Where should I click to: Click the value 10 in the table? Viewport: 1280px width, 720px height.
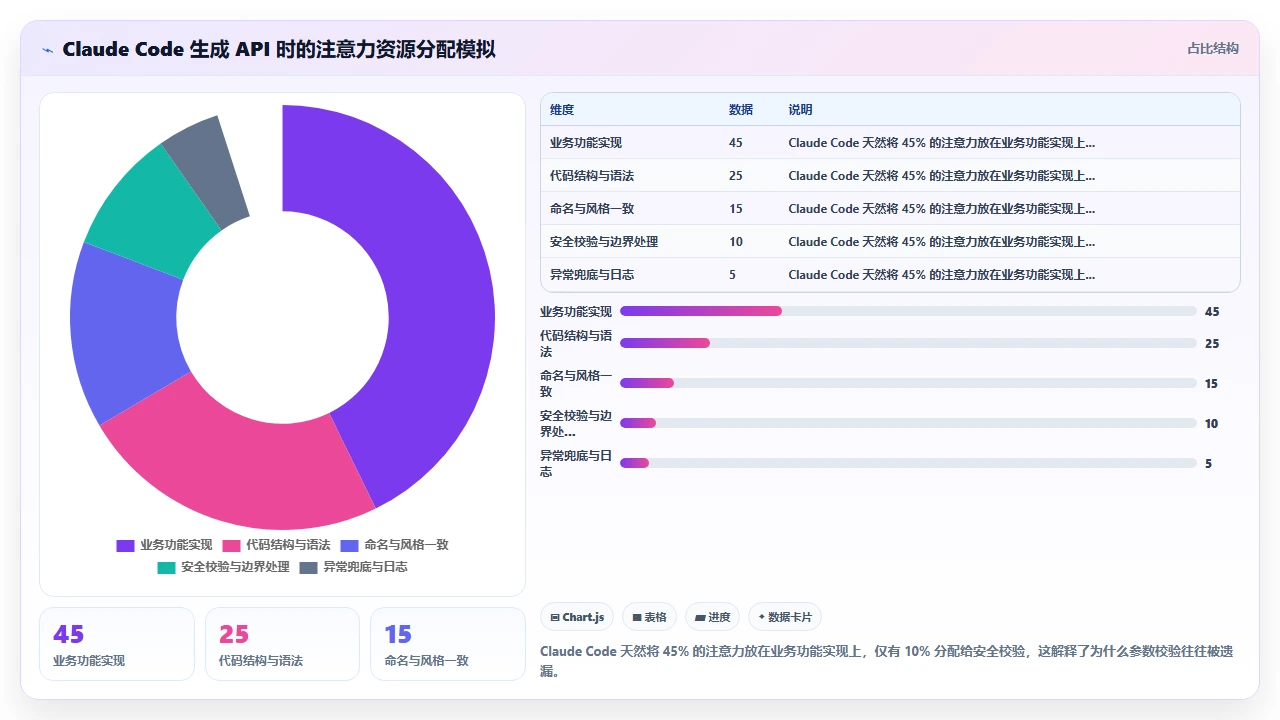736,242
